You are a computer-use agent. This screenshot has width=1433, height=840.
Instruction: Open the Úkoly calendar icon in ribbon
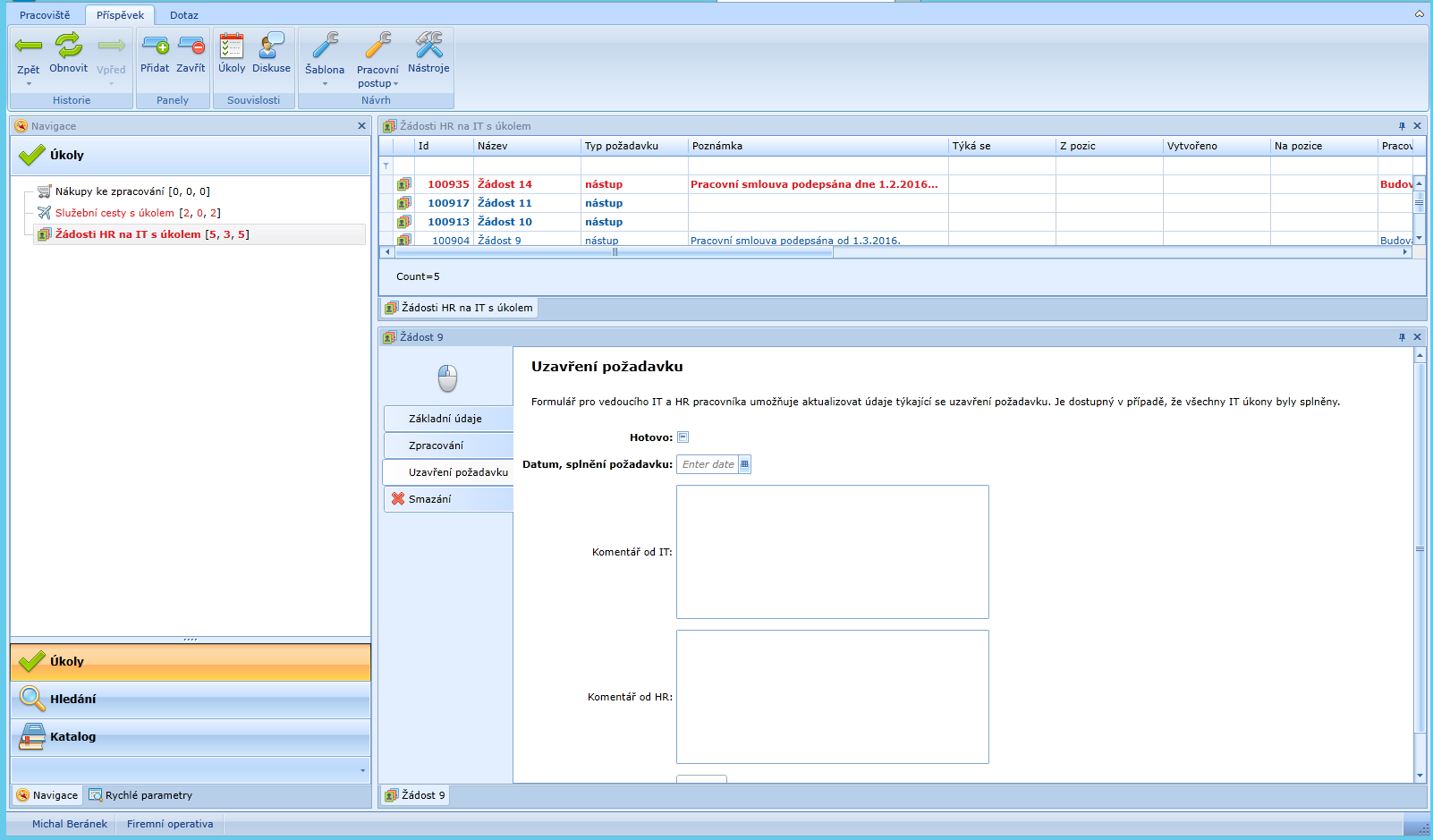point(232,46)
